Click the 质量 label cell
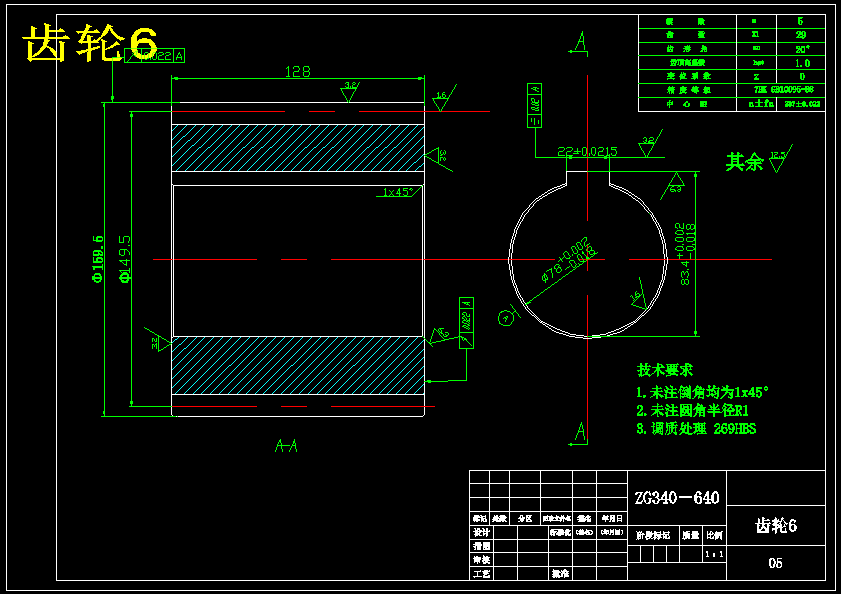Viewport: 841px width, 594px height. pyautogui.click(x=691, y=535)
